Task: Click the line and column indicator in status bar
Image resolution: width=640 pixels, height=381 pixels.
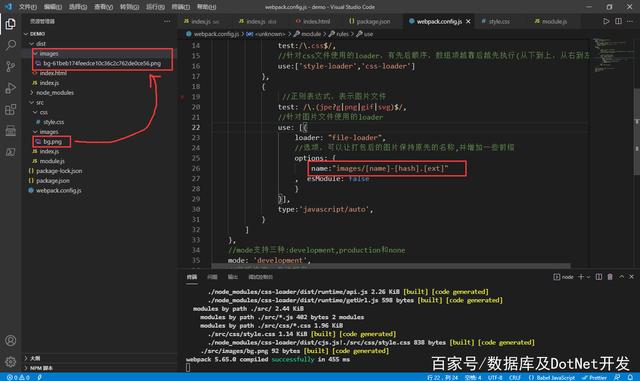Action: tap(442, 377)
